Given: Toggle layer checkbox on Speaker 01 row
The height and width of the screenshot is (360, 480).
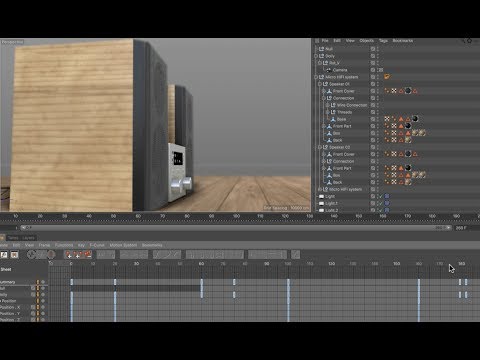Looking at the screenshot, I should [x=373, y=84].
